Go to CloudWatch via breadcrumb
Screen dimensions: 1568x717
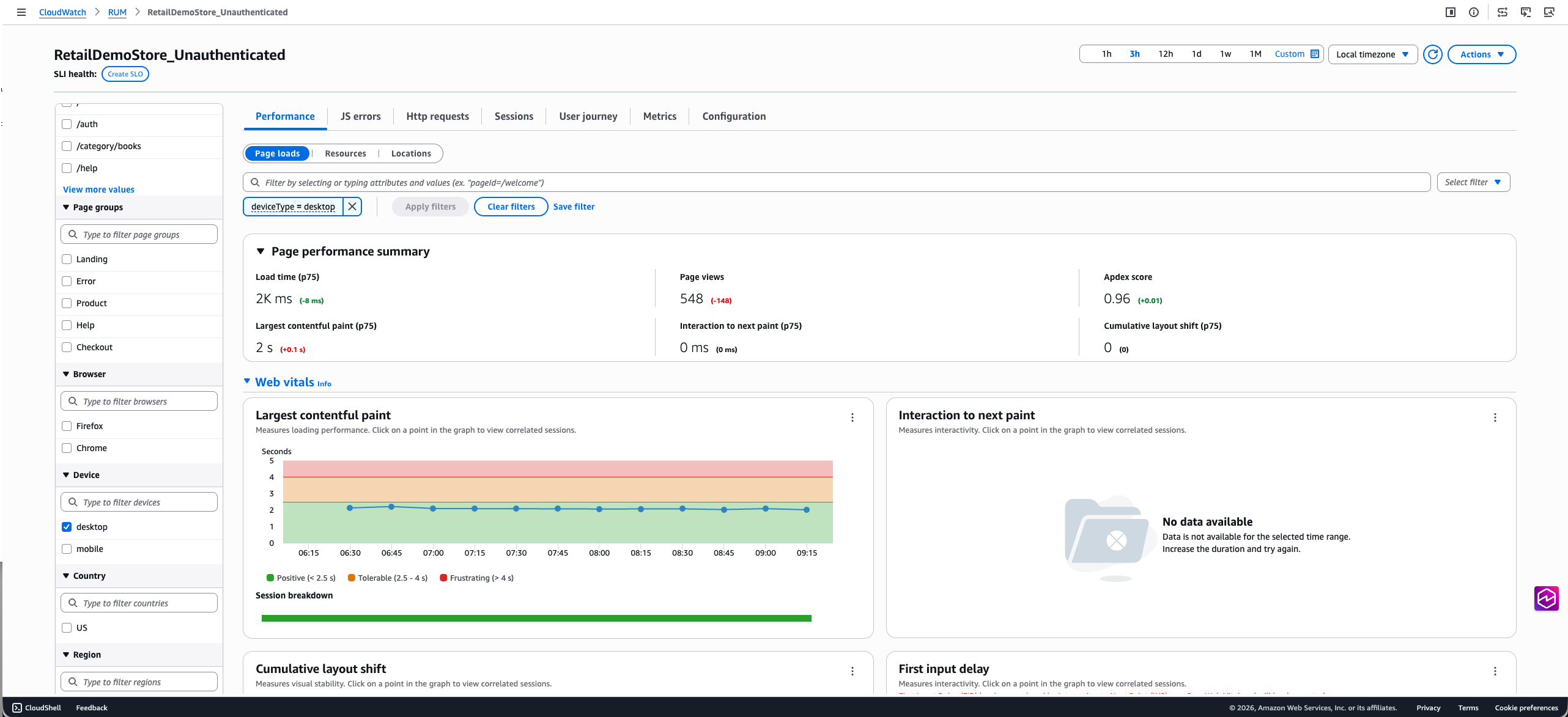62,12
